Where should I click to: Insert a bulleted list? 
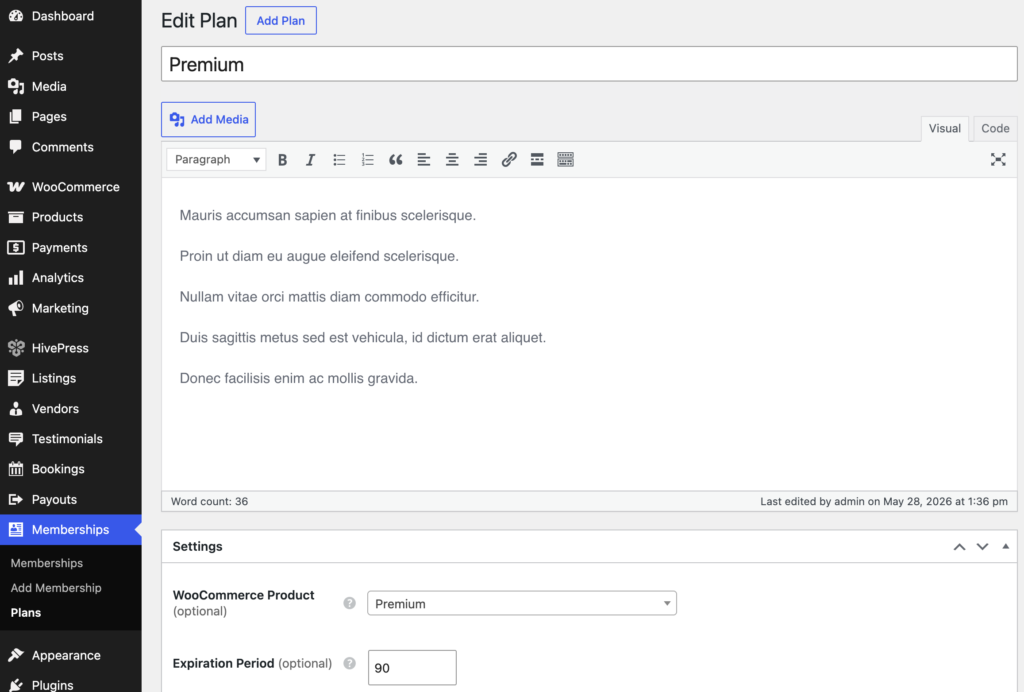click(x=339, y=159)
